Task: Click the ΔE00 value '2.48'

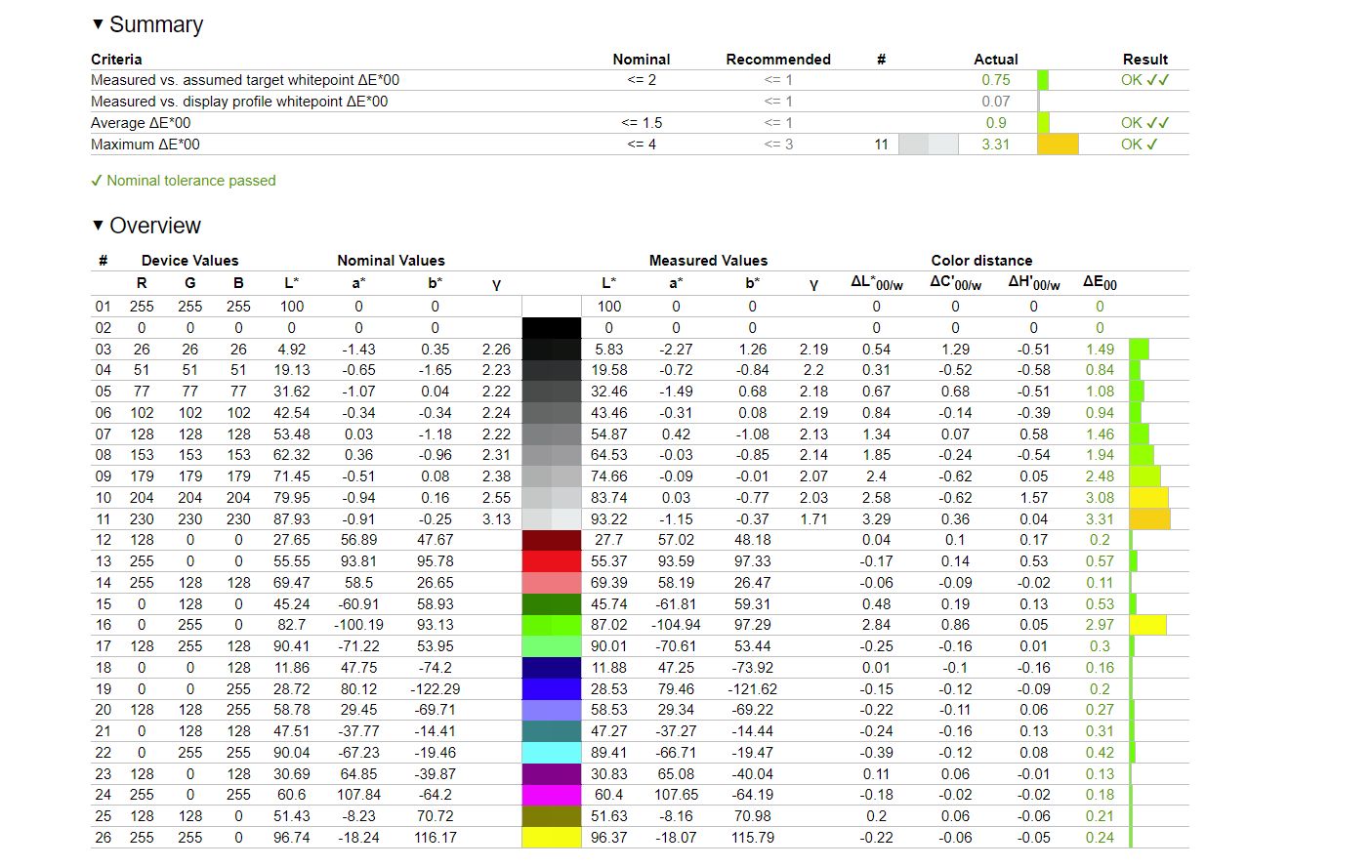Action: point(1100,476)
